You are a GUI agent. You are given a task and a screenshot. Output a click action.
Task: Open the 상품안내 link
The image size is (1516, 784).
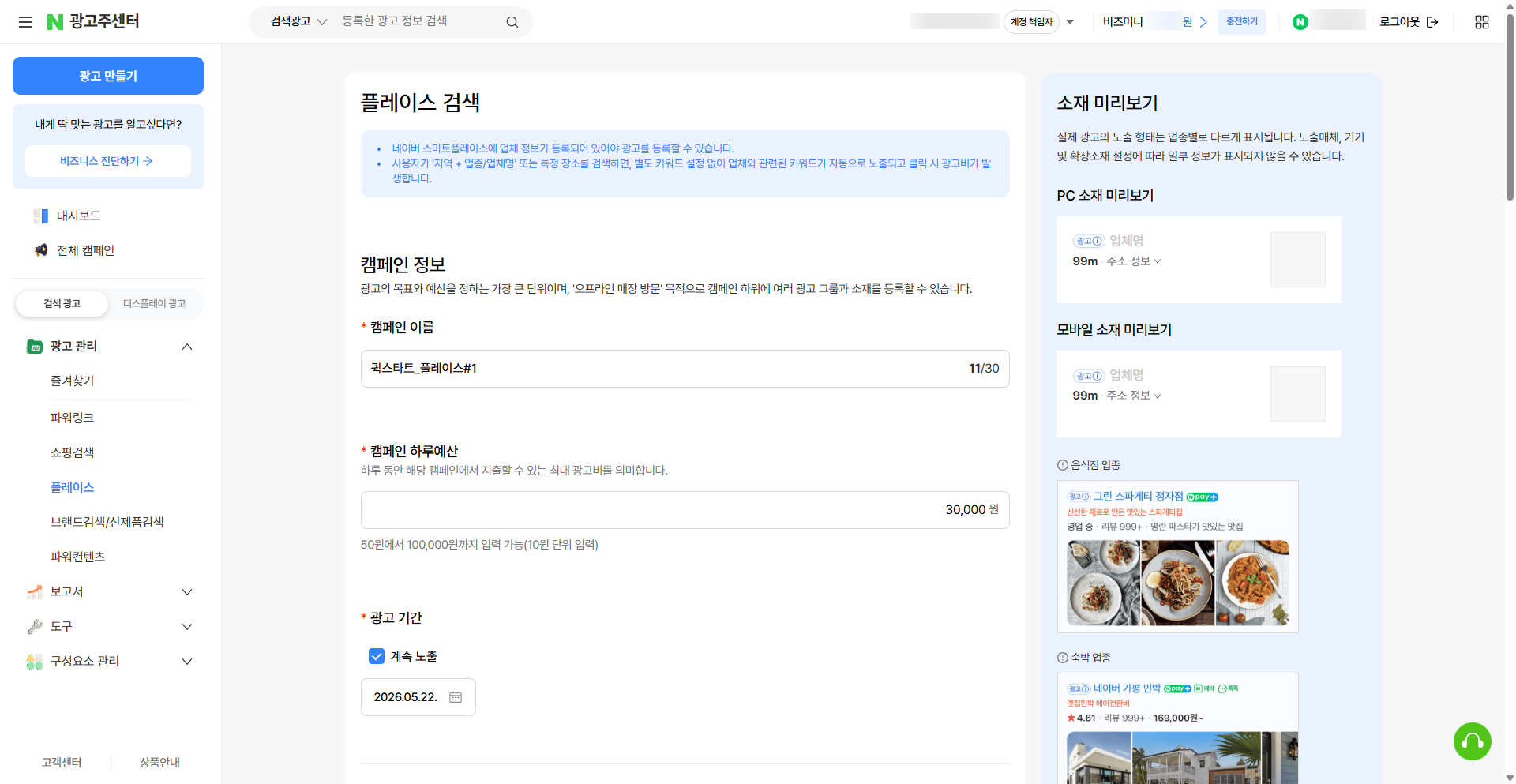(159, 762)
